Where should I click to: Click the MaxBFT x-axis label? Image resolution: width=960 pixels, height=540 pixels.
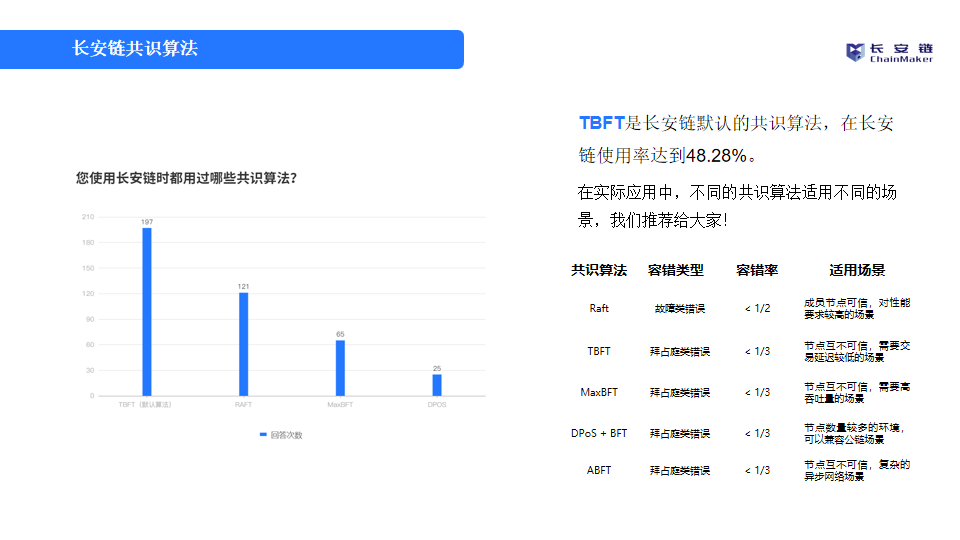[x=340, y=405]
